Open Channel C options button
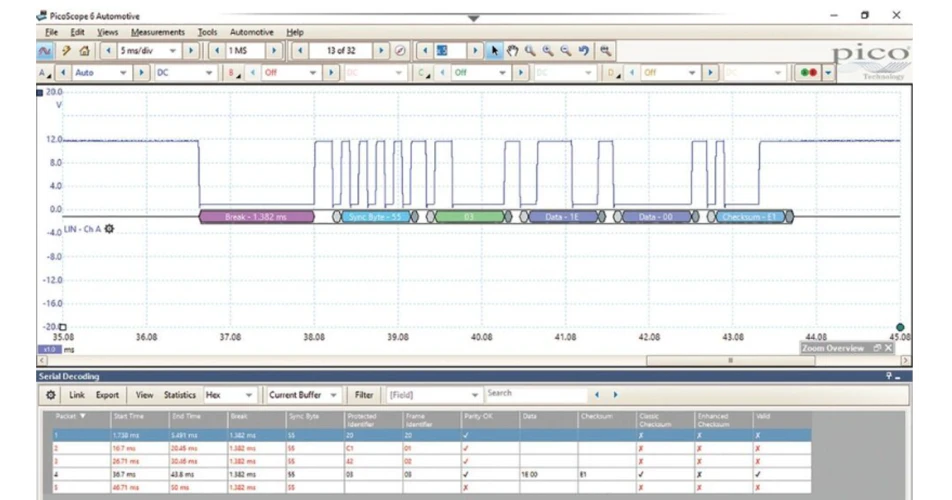The height and width of the screenshot is (500, 952). (x=423, y=73)
